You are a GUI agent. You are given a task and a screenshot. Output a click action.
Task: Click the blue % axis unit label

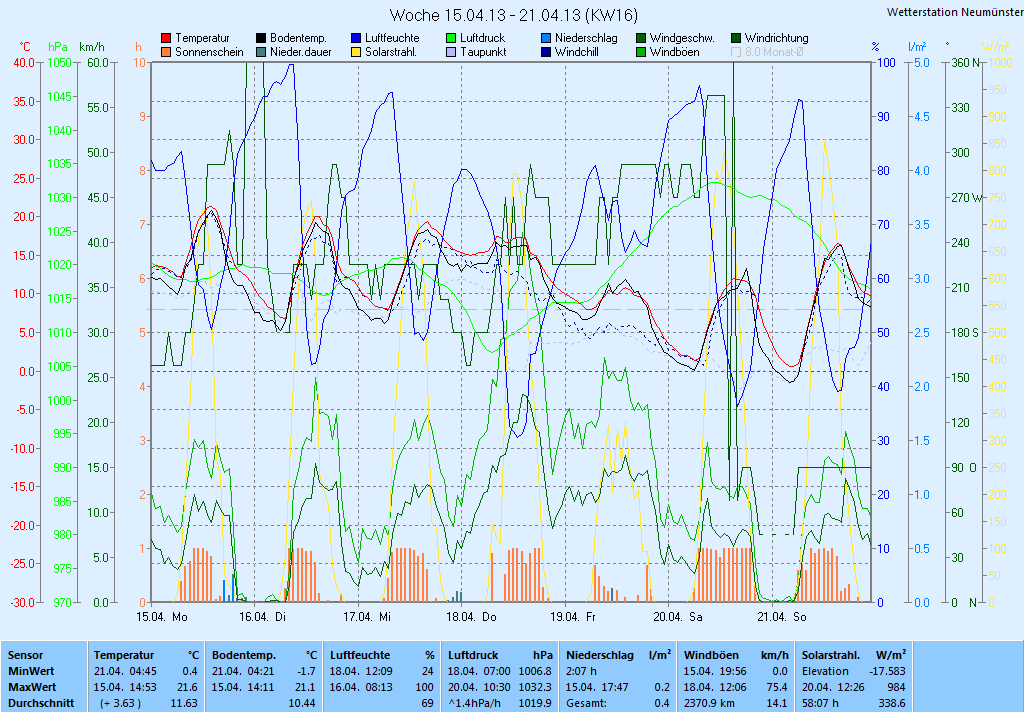876,47
